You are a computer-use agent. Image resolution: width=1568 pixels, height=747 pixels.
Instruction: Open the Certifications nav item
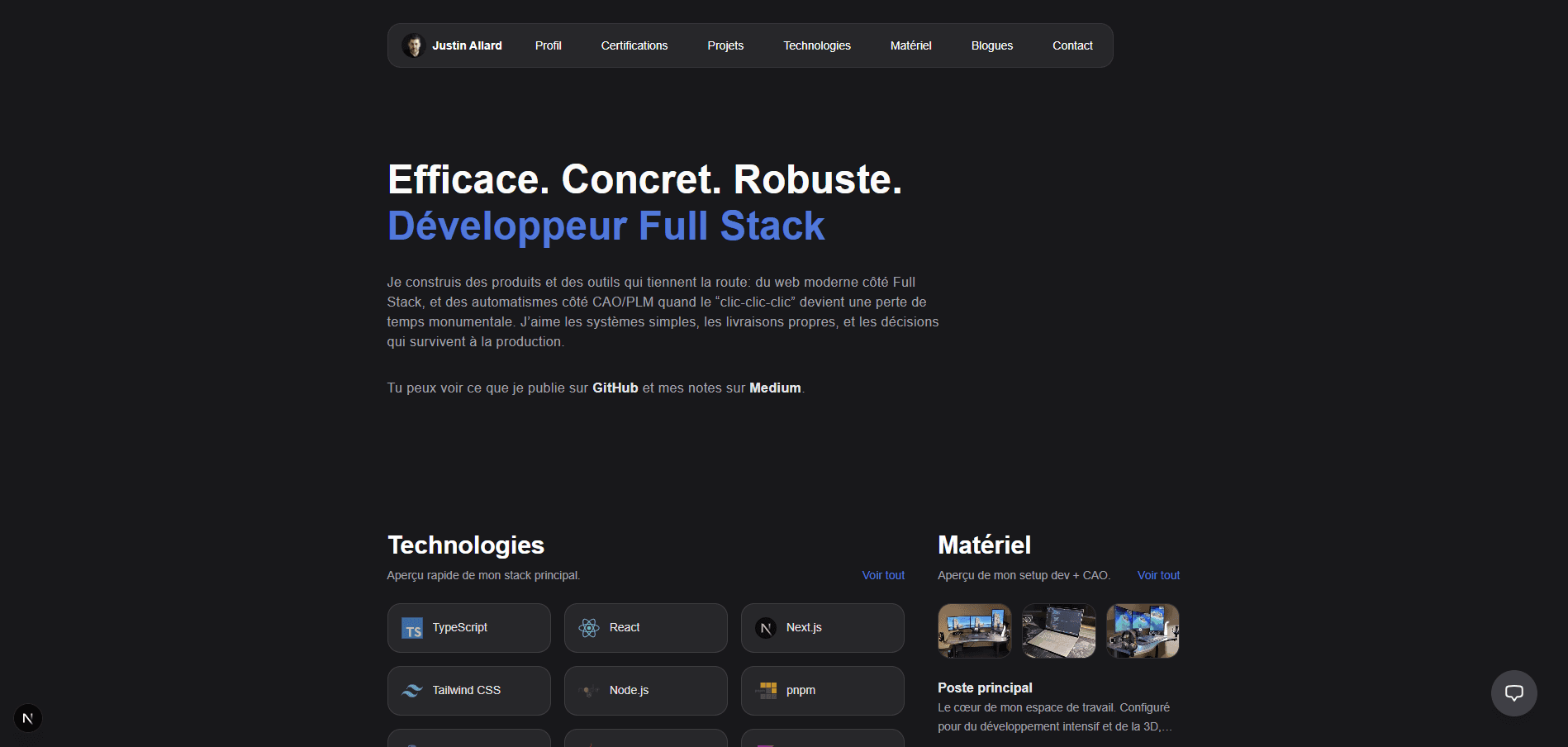pos(634,45)
